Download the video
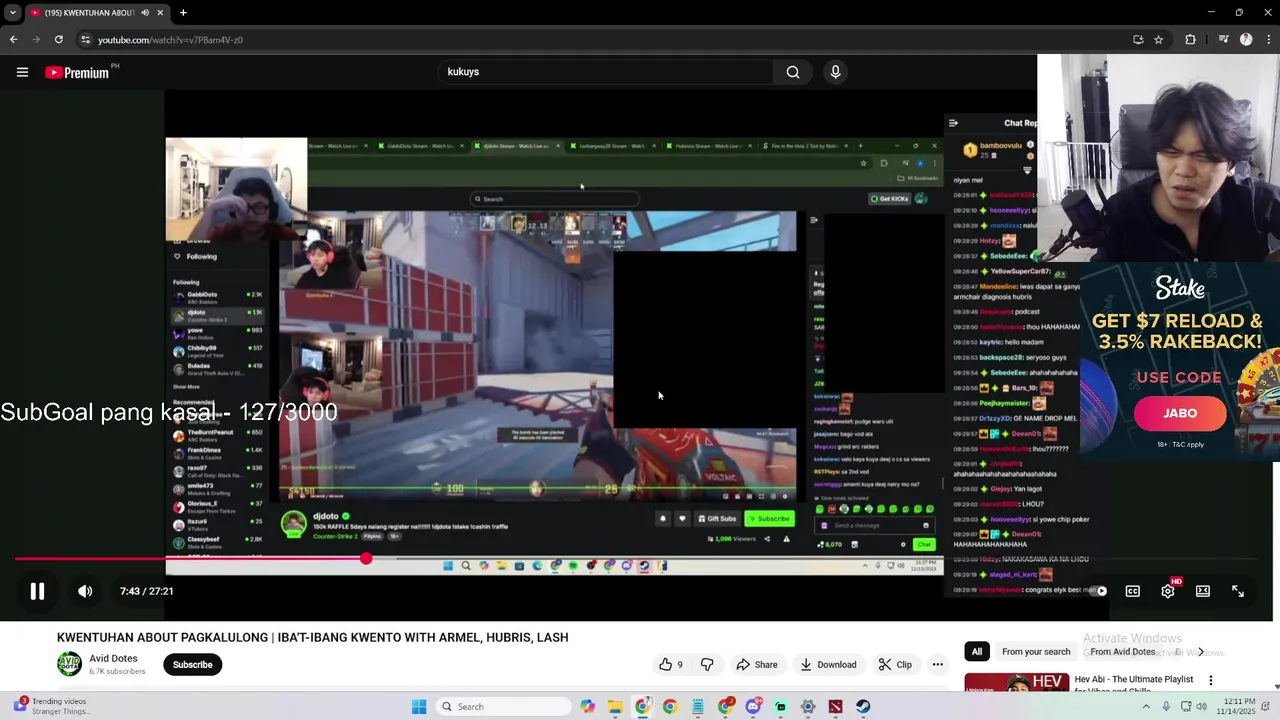The height and width of the screenshot is (720, 1280). click(828, 664)
